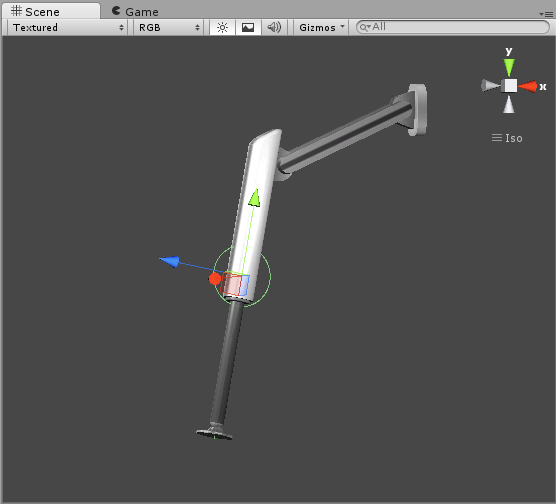Open the RGB render mode dropdown
Screen dimensions: 556x504
[169, 27]
